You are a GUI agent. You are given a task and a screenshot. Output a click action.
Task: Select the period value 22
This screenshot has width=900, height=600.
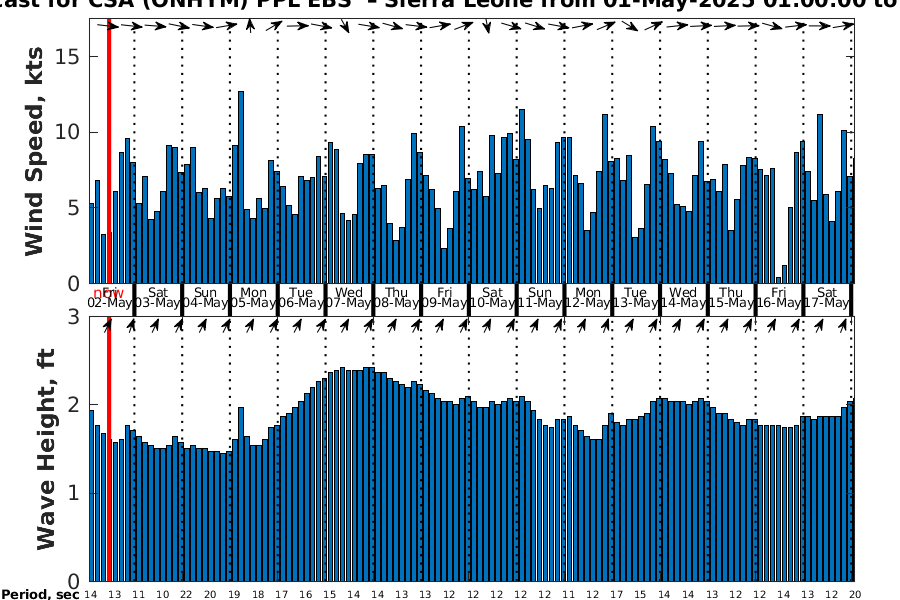(x=186, y=595)
